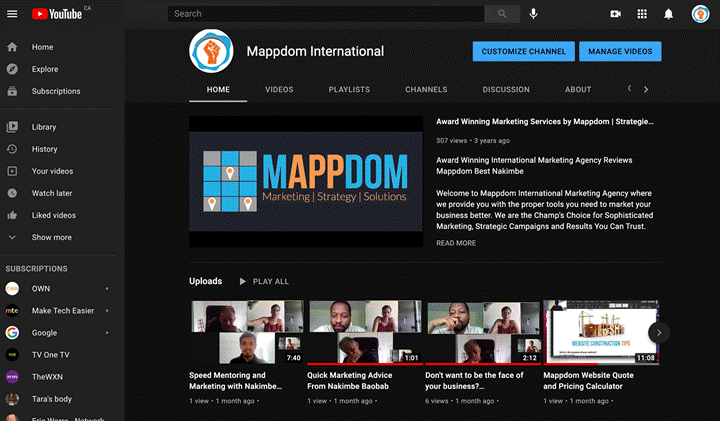The image size is (720, 421).
Task: Click the Mappdom International channel avatar
Action: 211,51
